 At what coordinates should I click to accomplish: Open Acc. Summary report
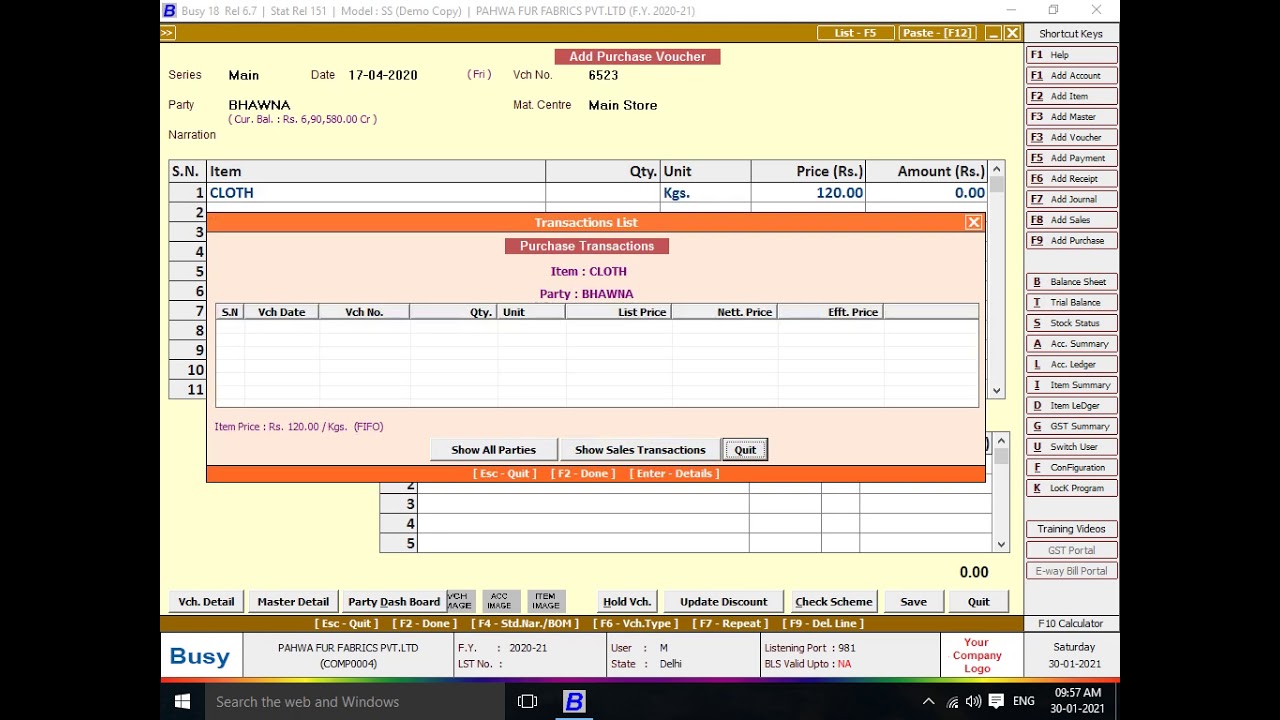(1072, 344)
